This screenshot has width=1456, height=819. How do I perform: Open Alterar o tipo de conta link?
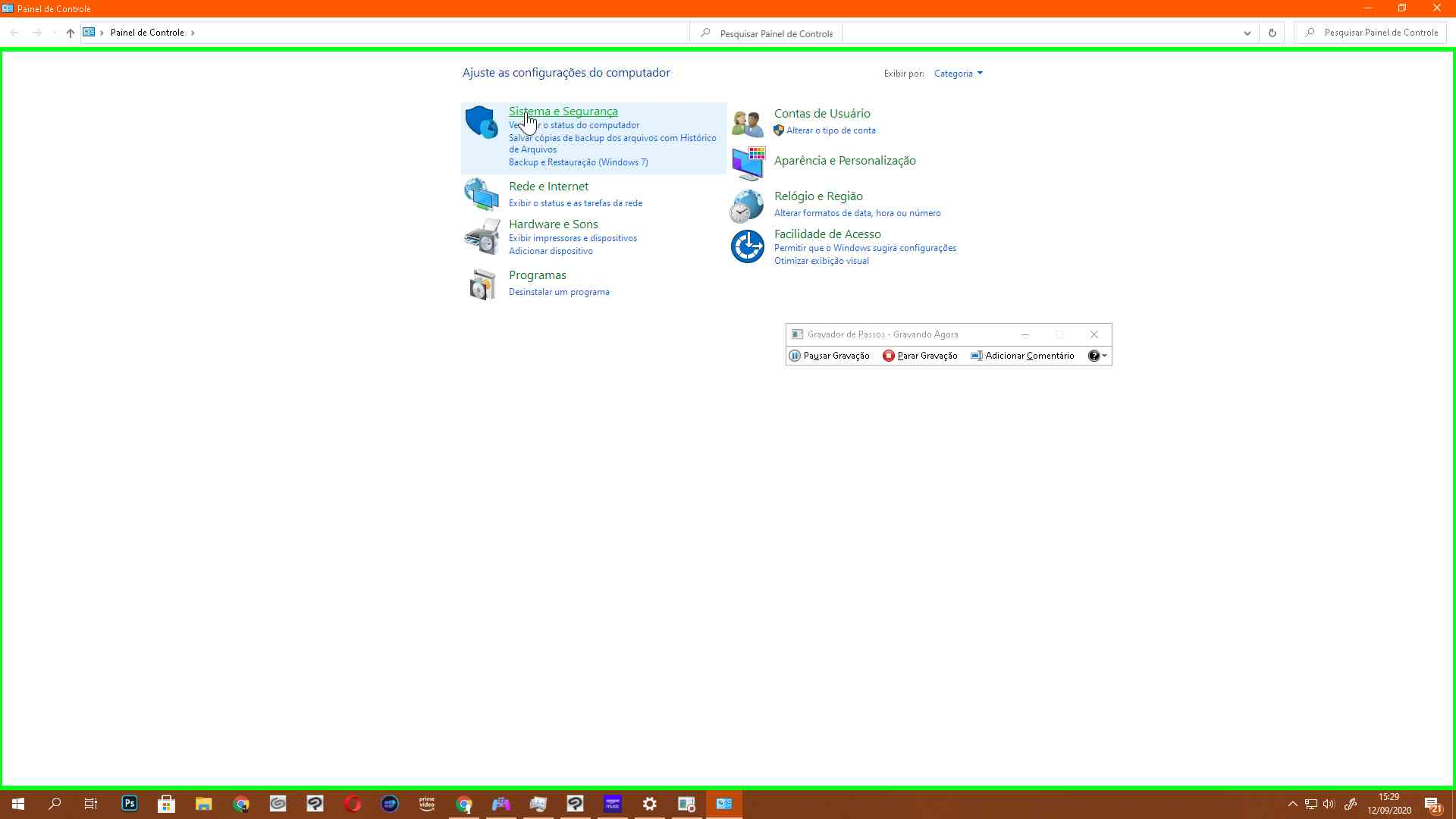pos(830,130)
